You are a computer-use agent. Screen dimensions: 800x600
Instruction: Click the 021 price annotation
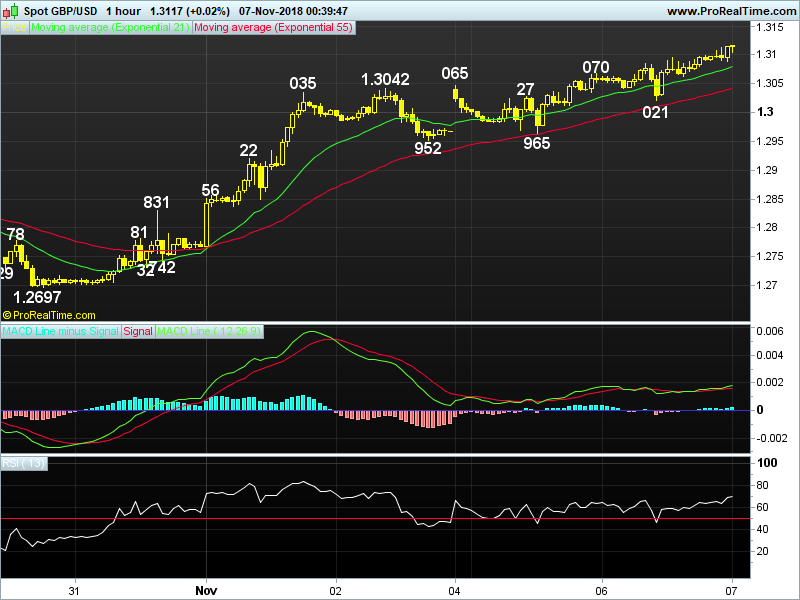point(655,112)
